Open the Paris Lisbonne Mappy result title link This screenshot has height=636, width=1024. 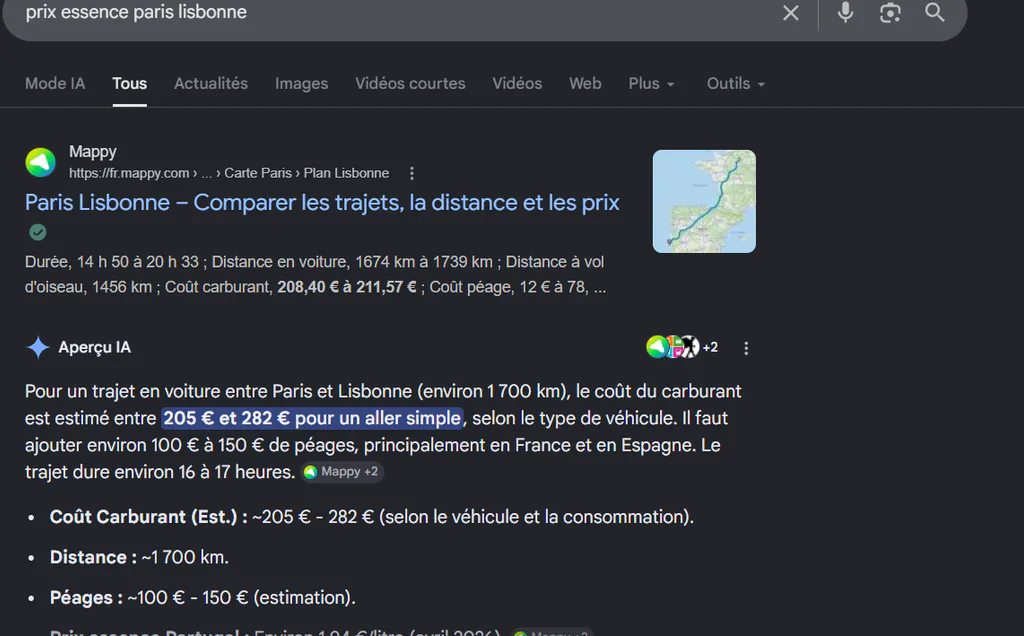tap(322, 202)
